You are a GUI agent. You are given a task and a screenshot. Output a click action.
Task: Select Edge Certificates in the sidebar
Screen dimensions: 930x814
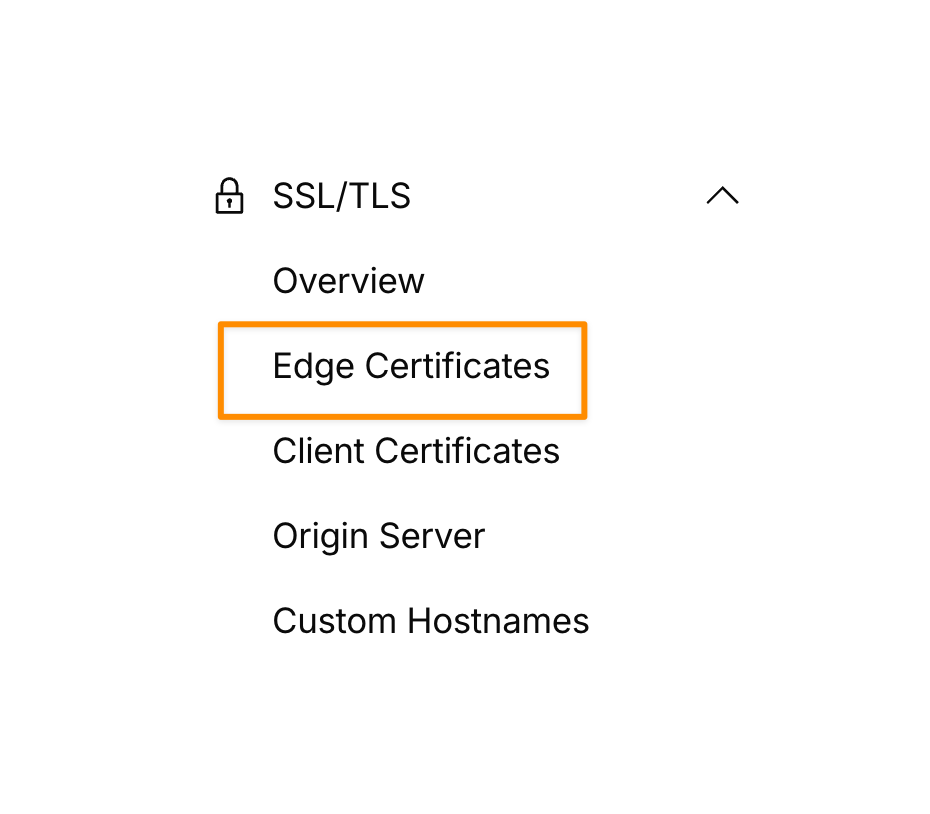411,366
